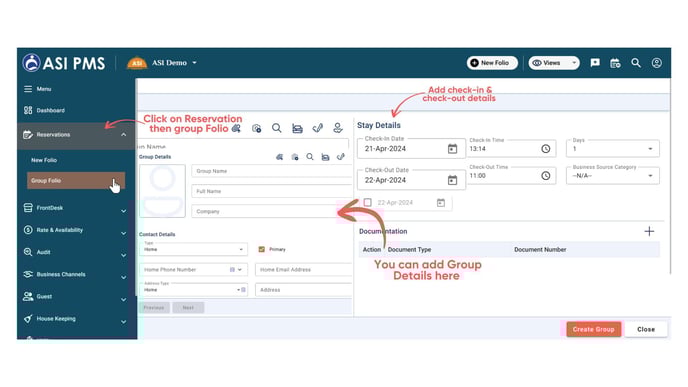Open the Check-In Time clock picker
Viewport: 688px width, 387px height.
pyautogui.click(x=545, y=149)
